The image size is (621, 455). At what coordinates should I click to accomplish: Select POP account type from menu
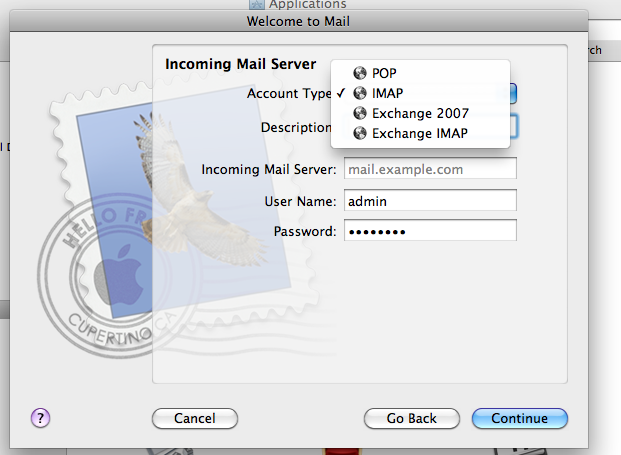pos(420,73)
